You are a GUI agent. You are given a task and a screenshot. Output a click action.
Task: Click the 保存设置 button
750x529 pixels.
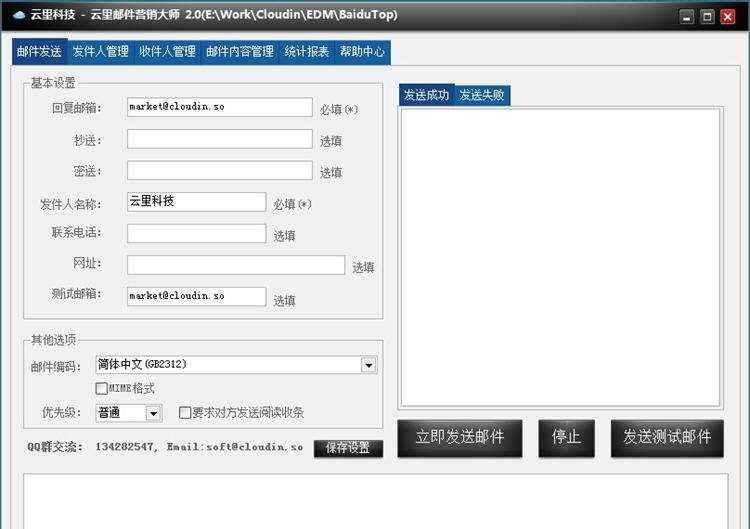coord(348,448)
